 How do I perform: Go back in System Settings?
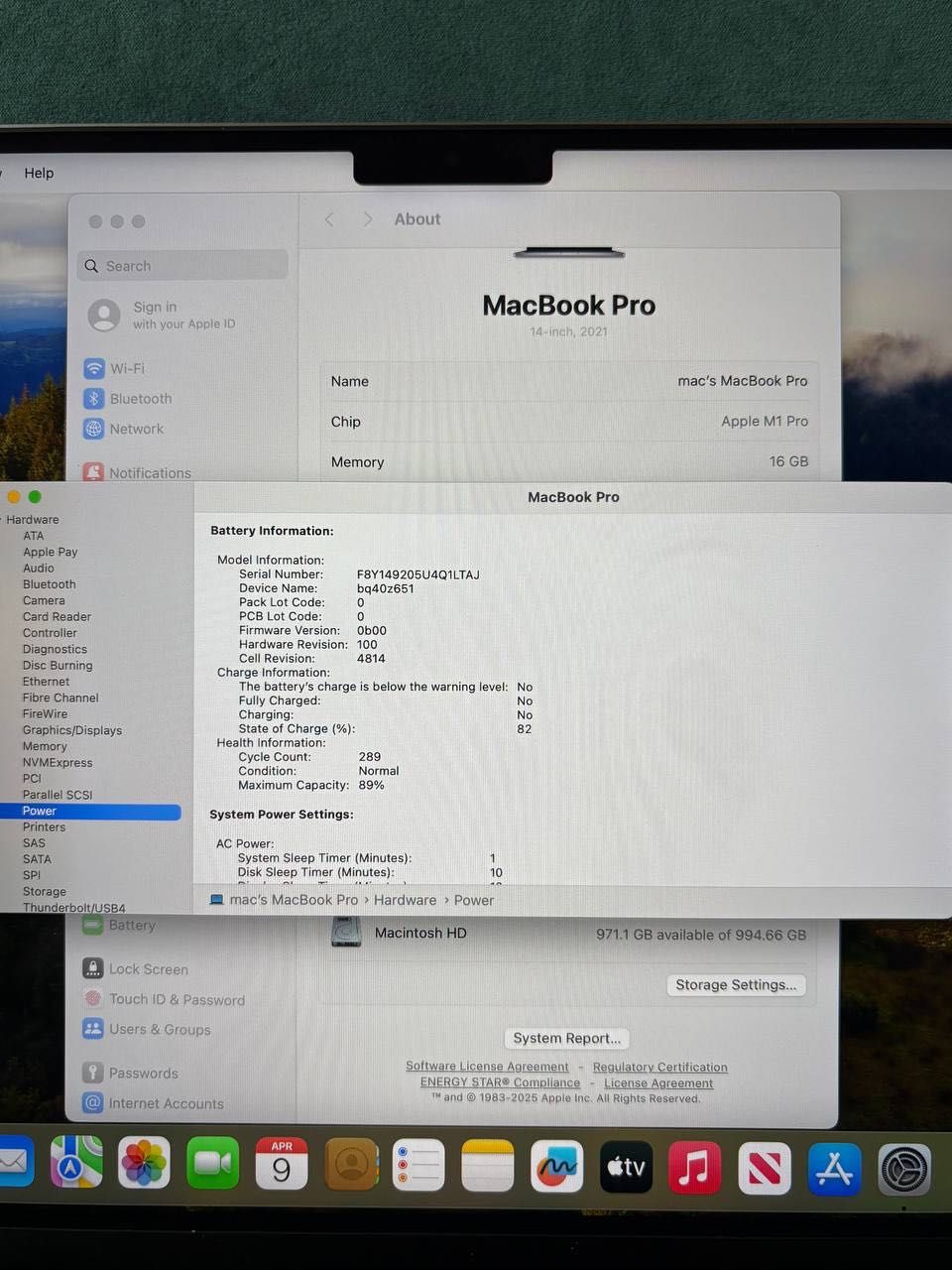[x=329, y=219]
